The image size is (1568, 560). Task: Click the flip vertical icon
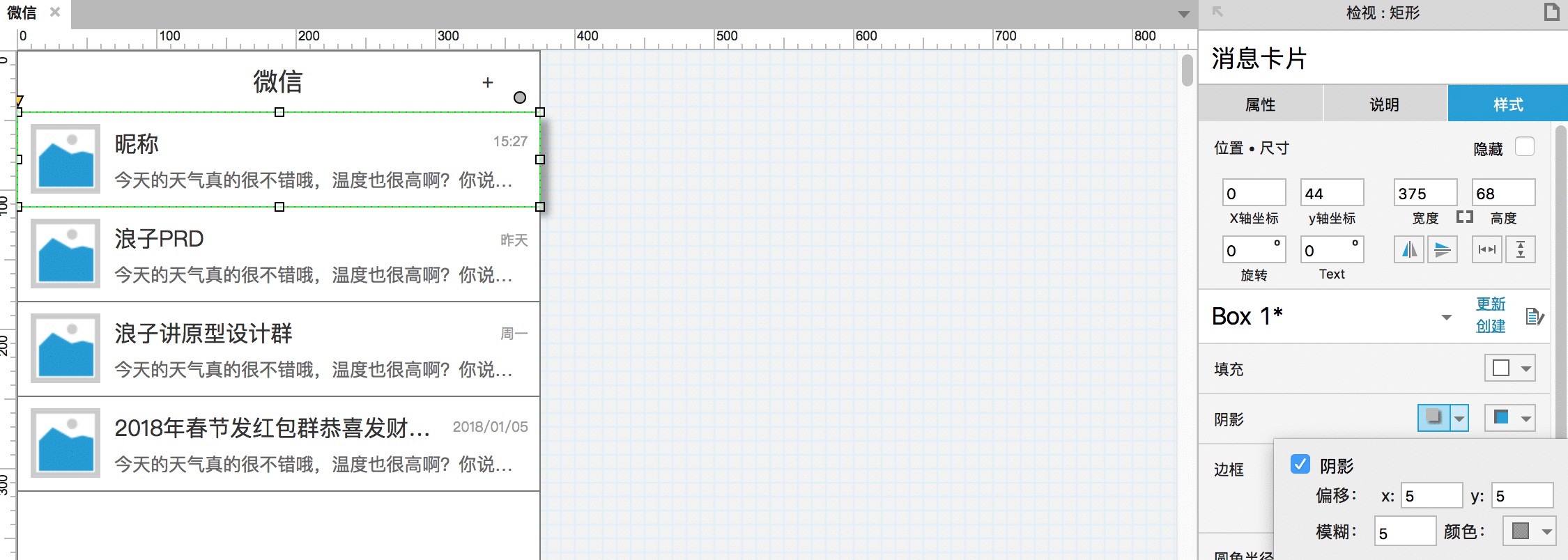[1443, 249]
